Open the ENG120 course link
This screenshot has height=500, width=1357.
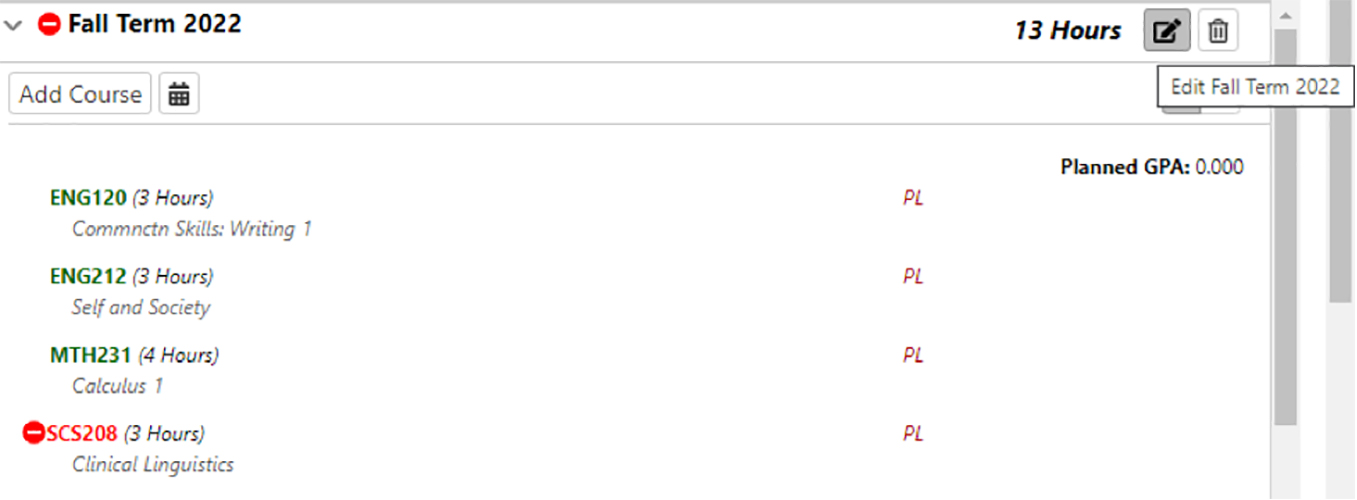click(x=88, y=198)
